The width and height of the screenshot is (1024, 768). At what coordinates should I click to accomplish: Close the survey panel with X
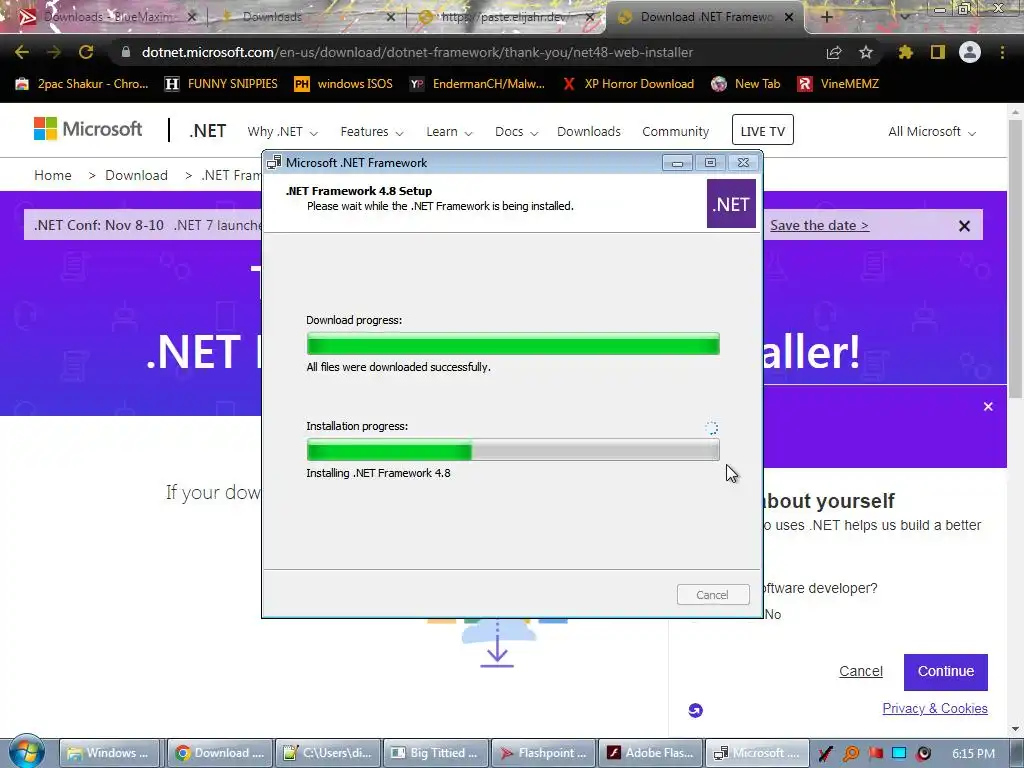click(x=988, y=406)
